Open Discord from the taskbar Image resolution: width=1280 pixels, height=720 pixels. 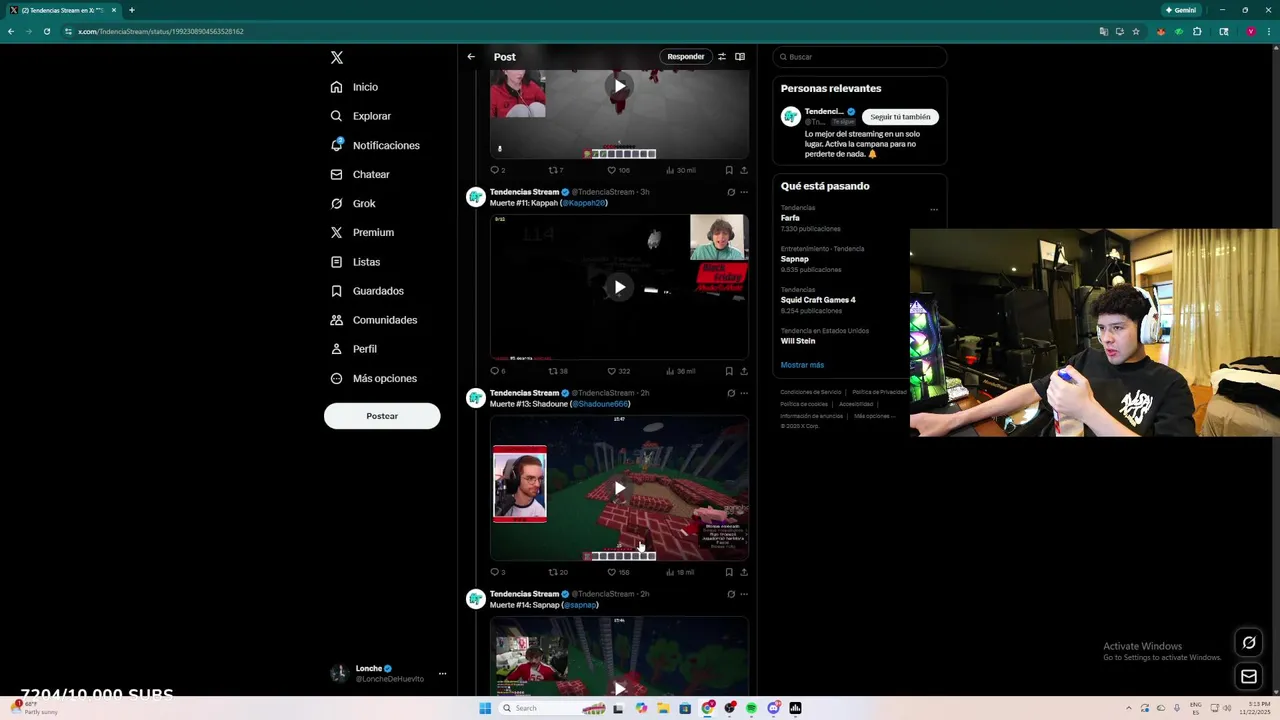click(773, 708)
